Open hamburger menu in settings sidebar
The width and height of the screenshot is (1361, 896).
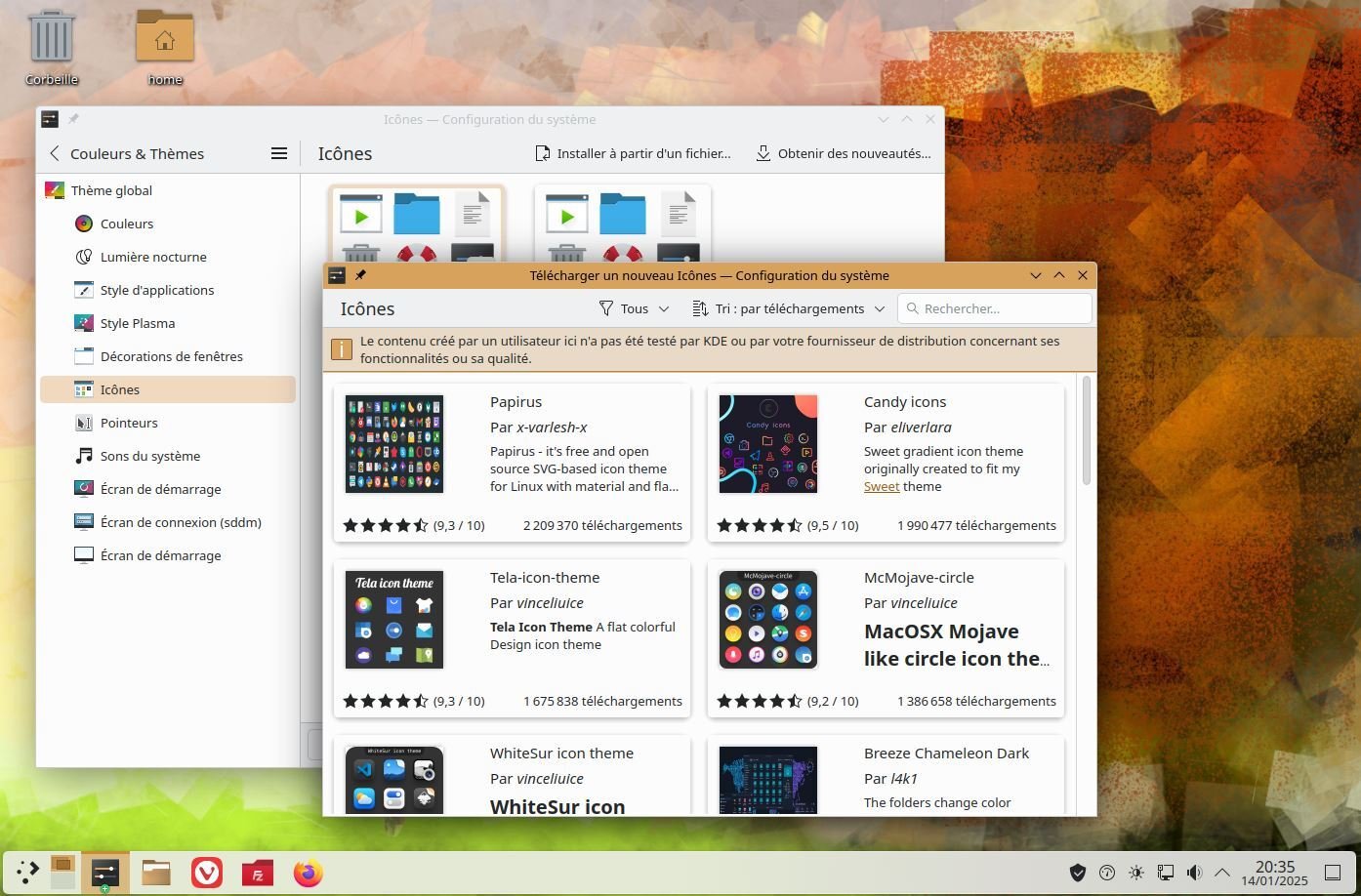(279, 153)
